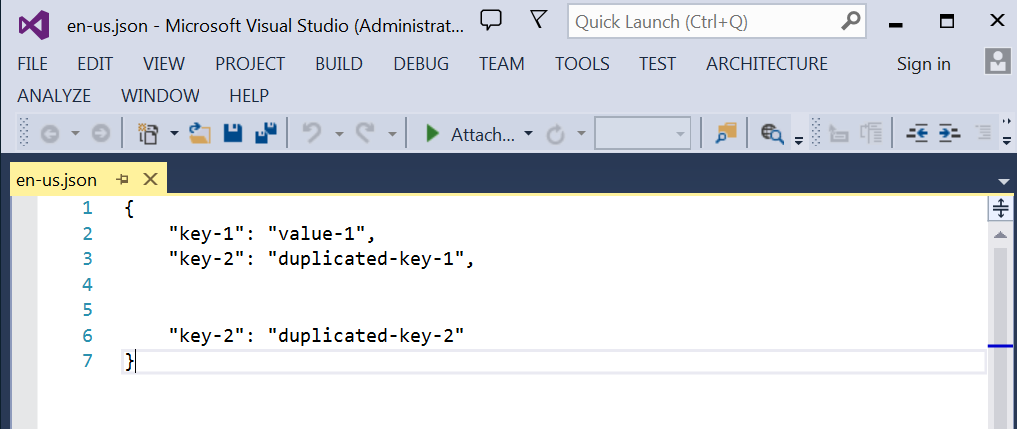Select the en-us.json document tab
This screenshot has height=429, width=1017.
tap(56, 180)
